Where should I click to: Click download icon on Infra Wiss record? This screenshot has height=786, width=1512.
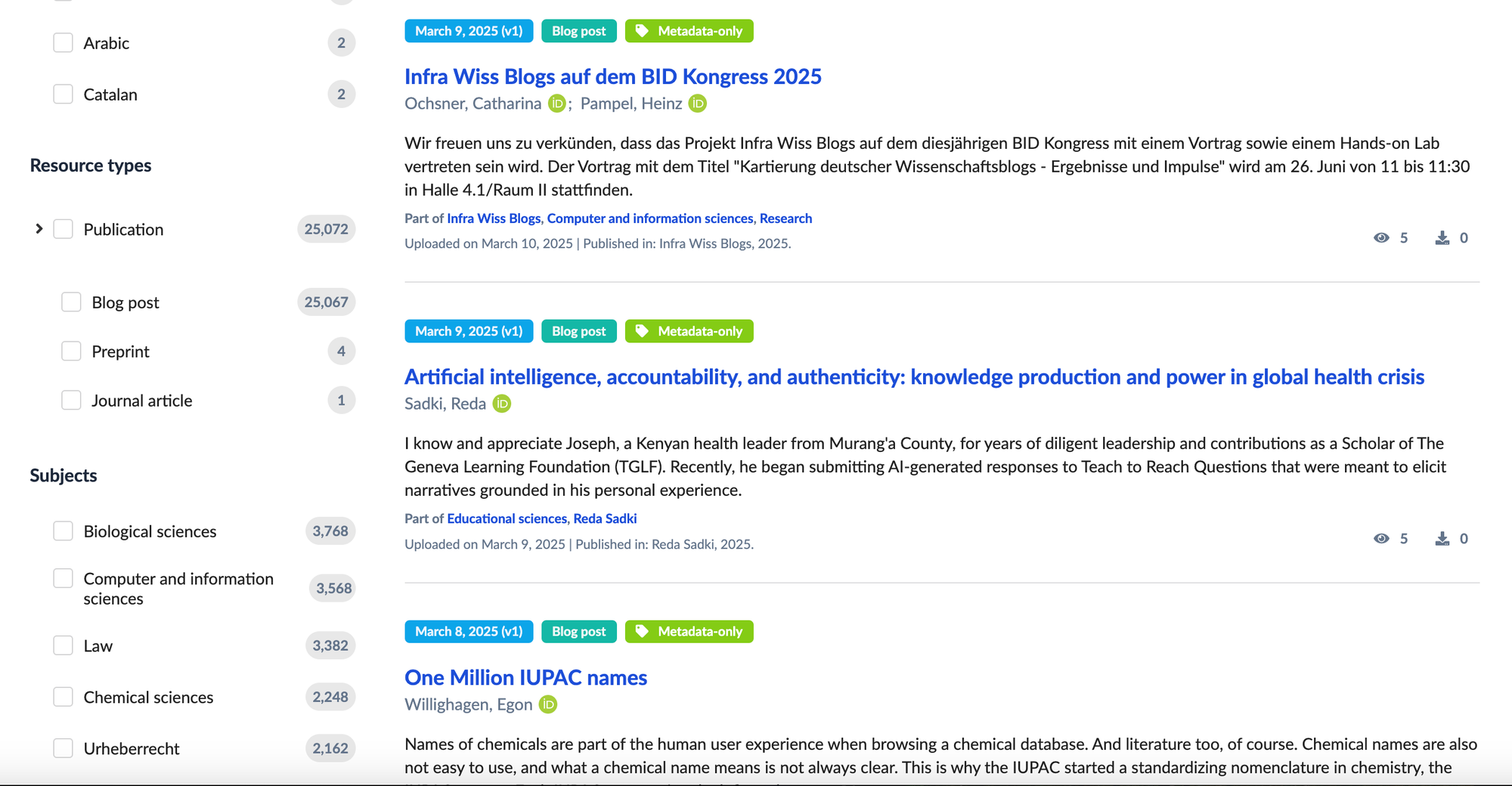(x=1442, y=238)
